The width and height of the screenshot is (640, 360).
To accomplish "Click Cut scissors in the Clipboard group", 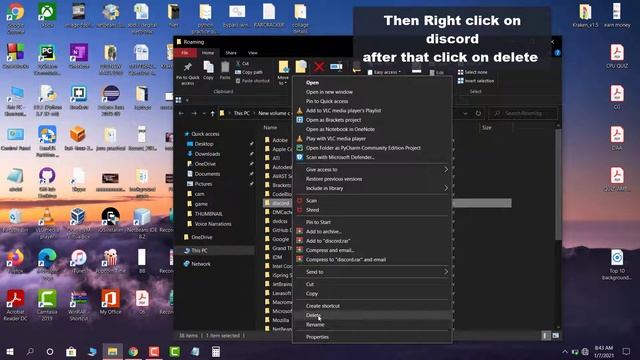I will [x=242, y=63].
